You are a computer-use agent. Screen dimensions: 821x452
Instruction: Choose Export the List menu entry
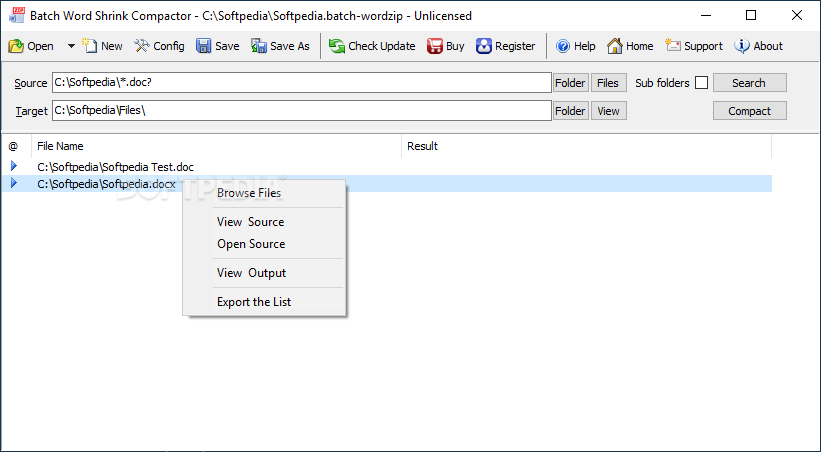(264, 302)
